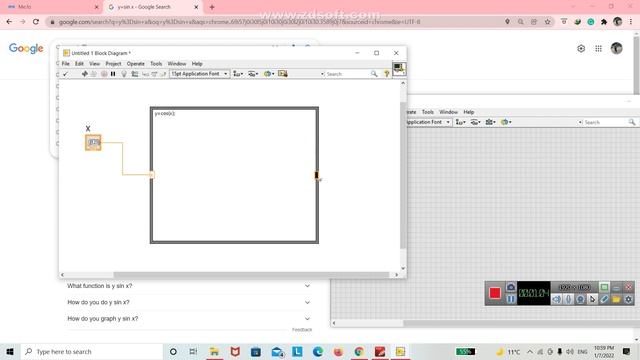Viewport: 640px width, 360px height.
Task: Open the Google apps grid
Action: point(598,49)
